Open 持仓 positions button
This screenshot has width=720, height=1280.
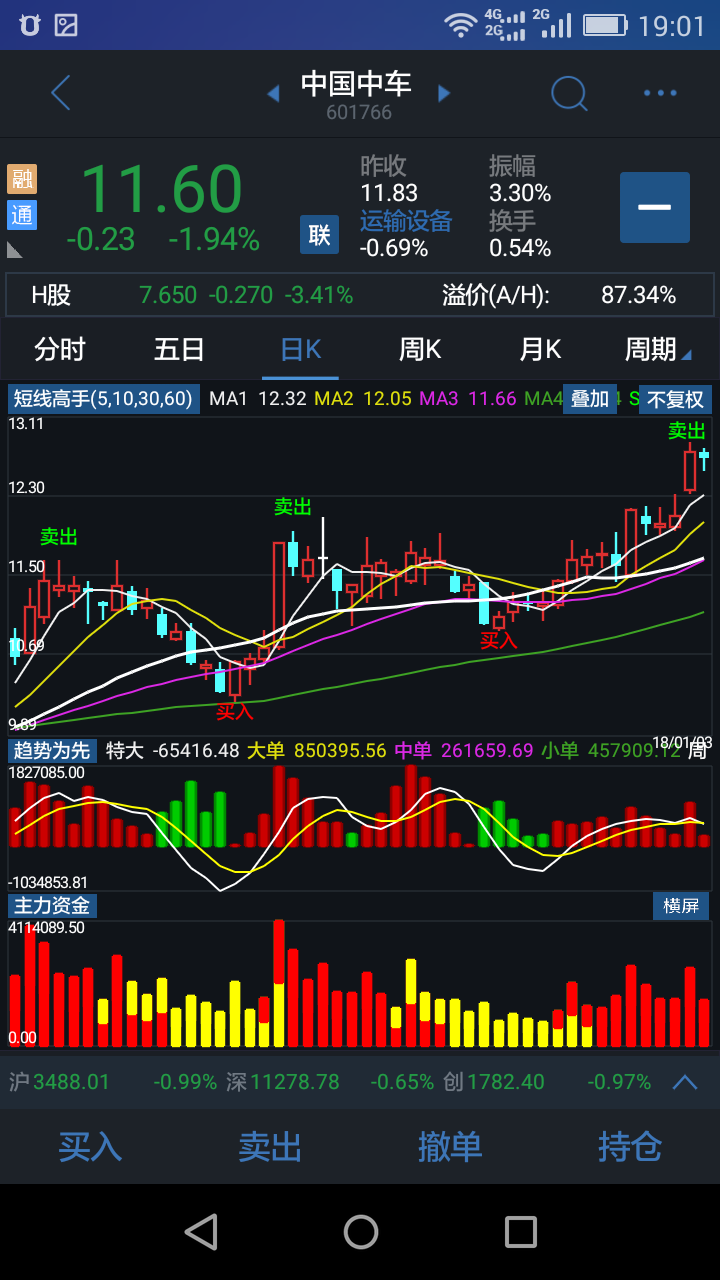630,1146
